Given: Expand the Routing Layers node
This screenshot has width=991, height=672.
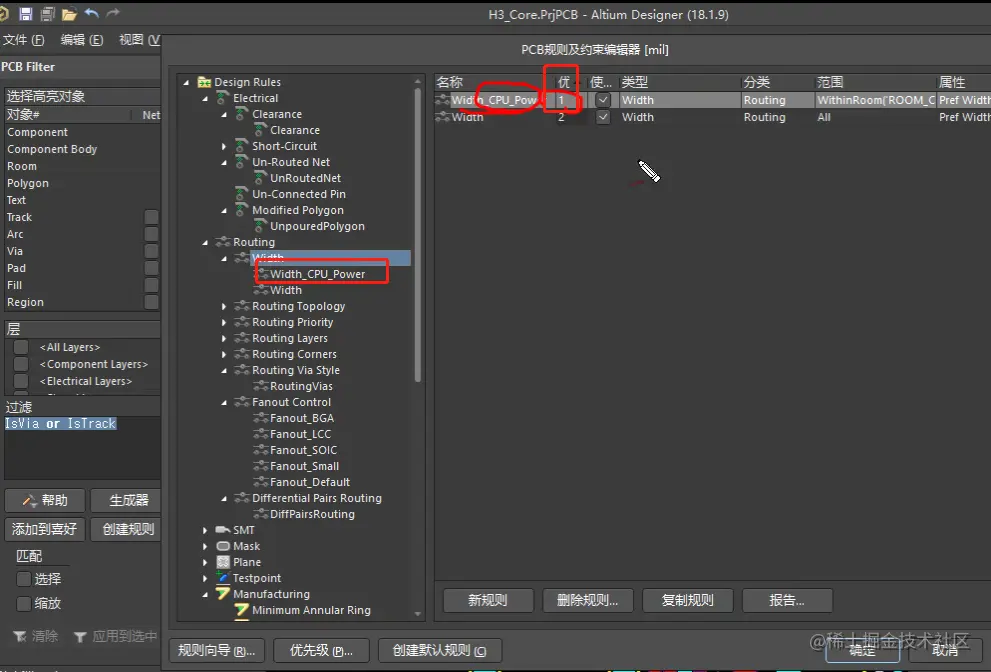Looking at the screenshot, I should (224, 338).
